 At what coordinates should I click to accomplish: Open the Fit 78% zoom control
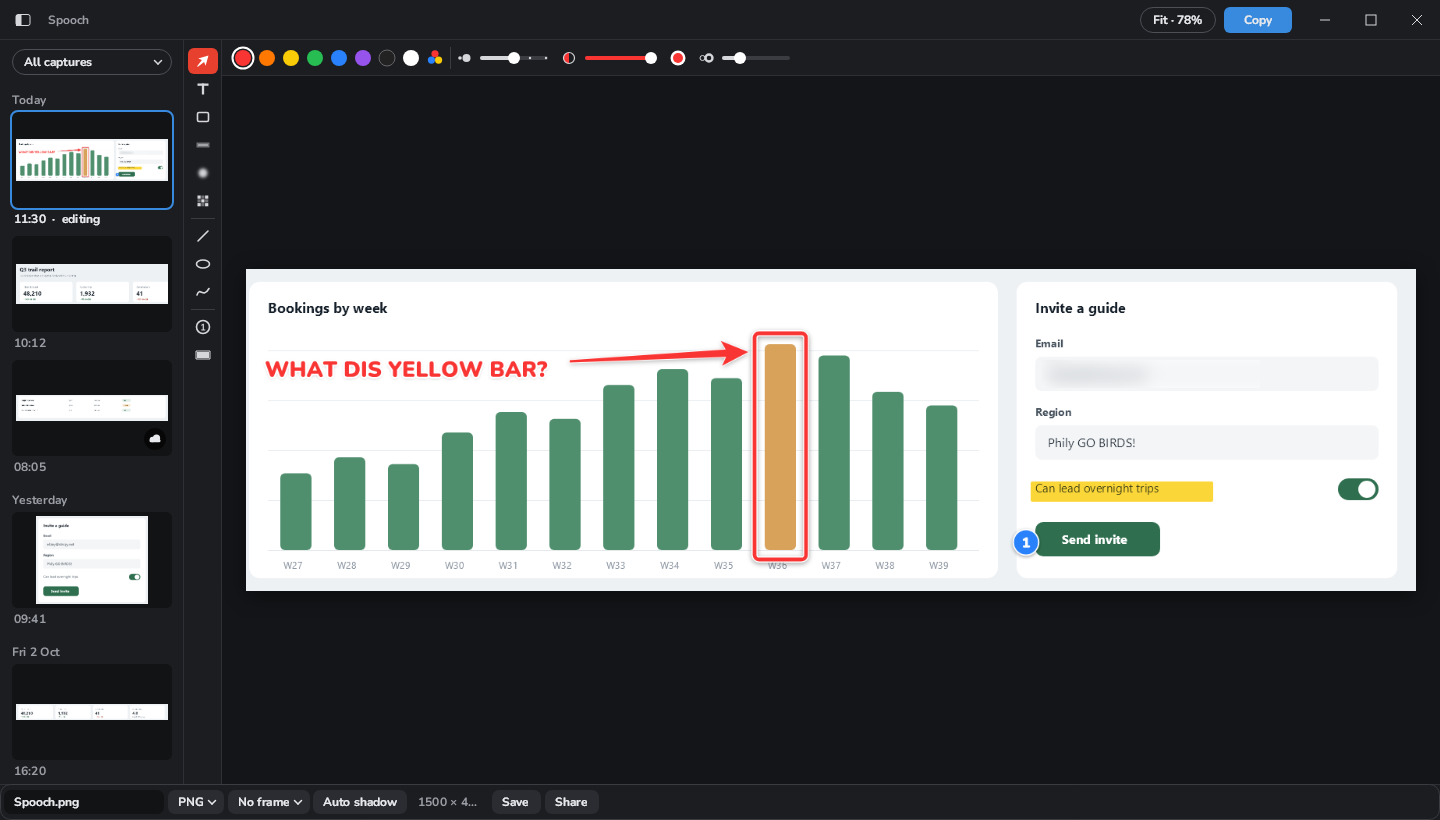click(1178, 20)
